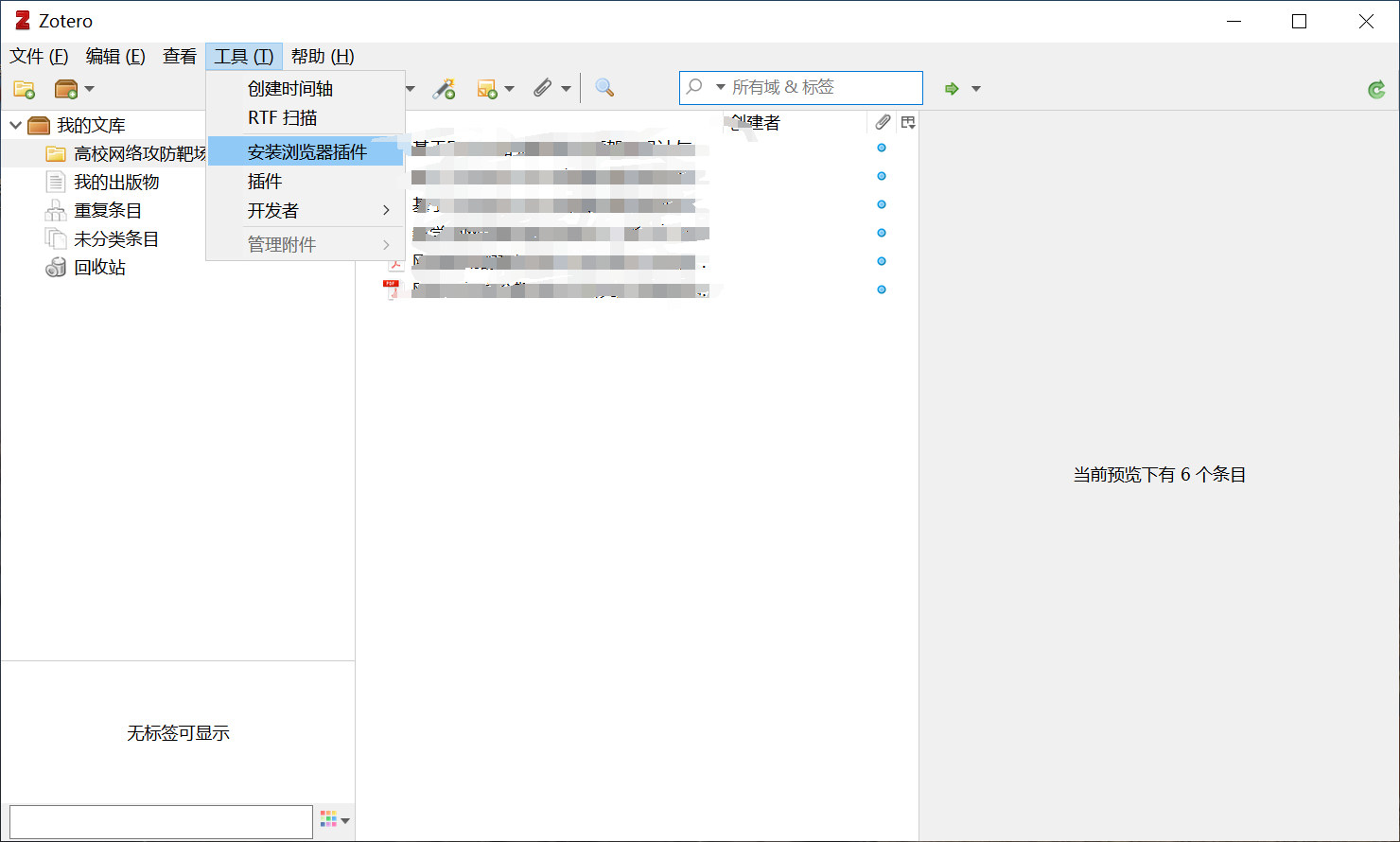Close the 工具 (T) menu
This screenshot has height=842, width=1400.
click(x=244, y=57)
